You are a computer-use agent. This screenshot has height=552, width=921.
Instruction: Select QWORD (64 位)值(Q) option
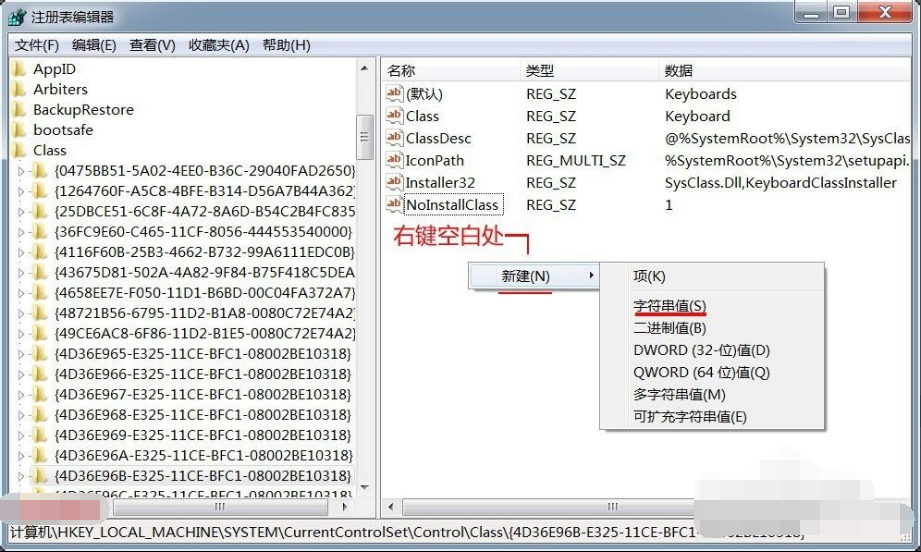[x=701, y=372]
